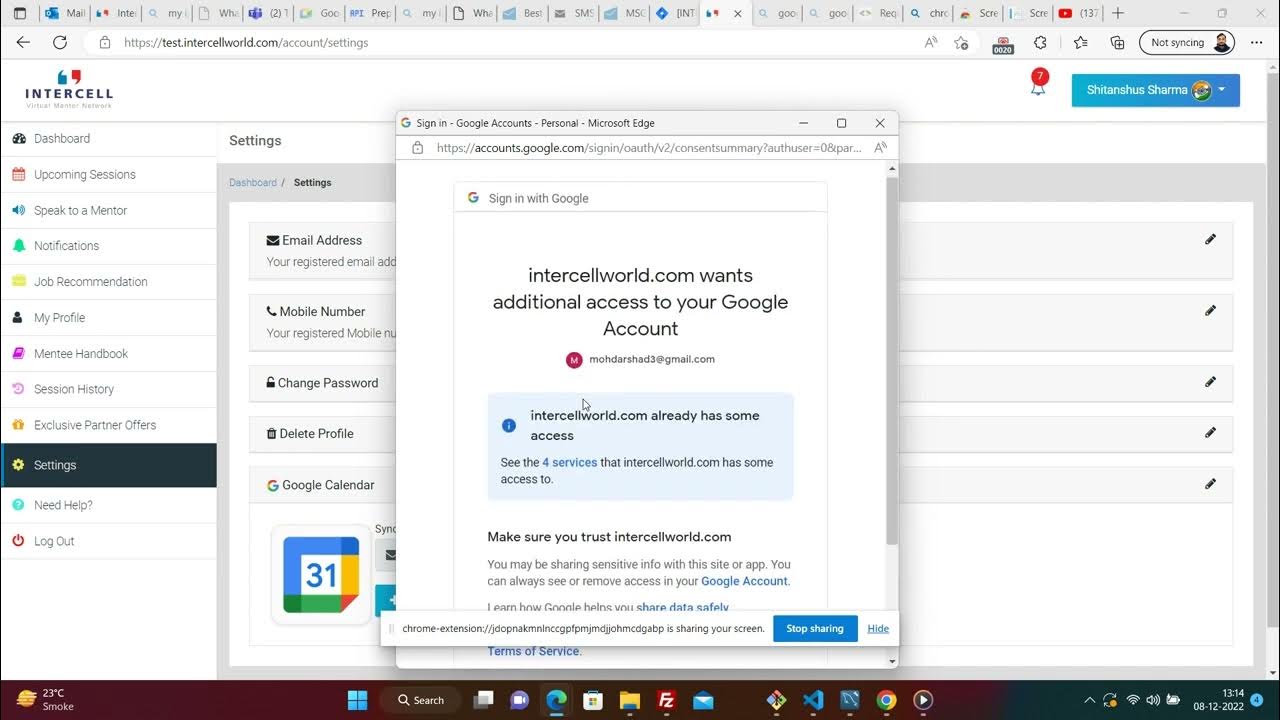Image resolution: width=1280 pixels, height=720 pixels.
Task: Open a new browser tab with plus
Action: (x=1118, y=13)
